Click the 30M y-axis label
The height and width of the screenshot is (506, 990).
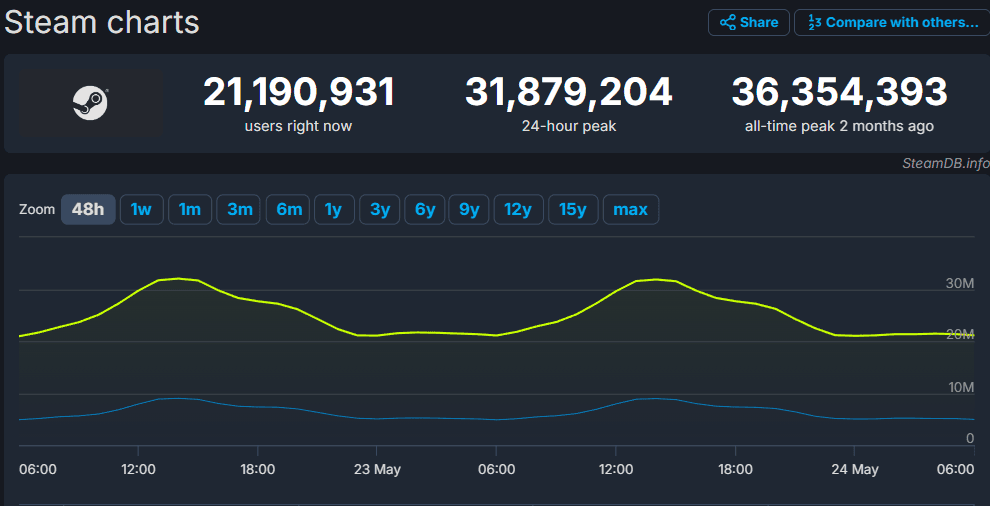coord(960,284)
